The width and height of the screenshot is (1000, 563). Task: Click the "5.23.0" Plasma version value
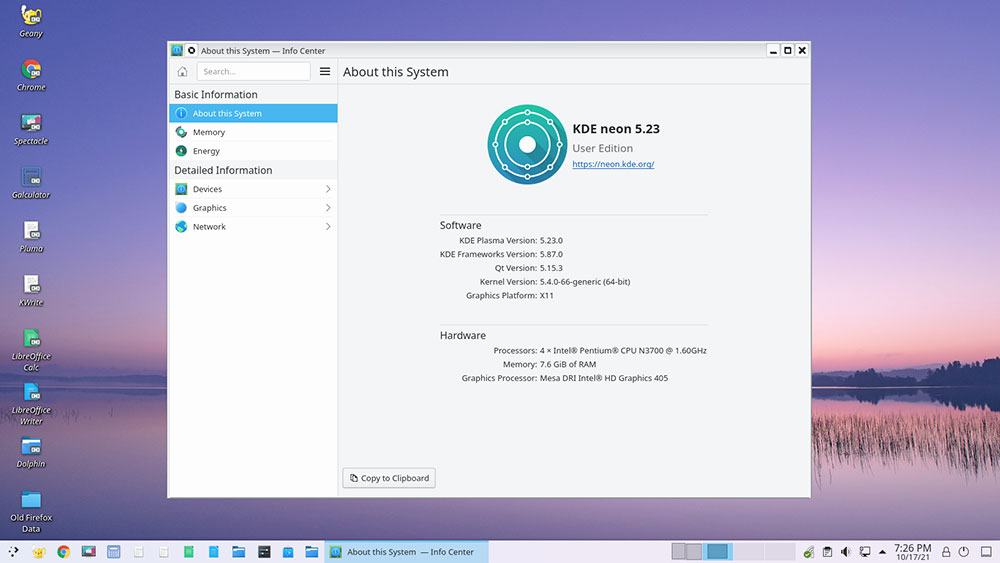point(551,240)
